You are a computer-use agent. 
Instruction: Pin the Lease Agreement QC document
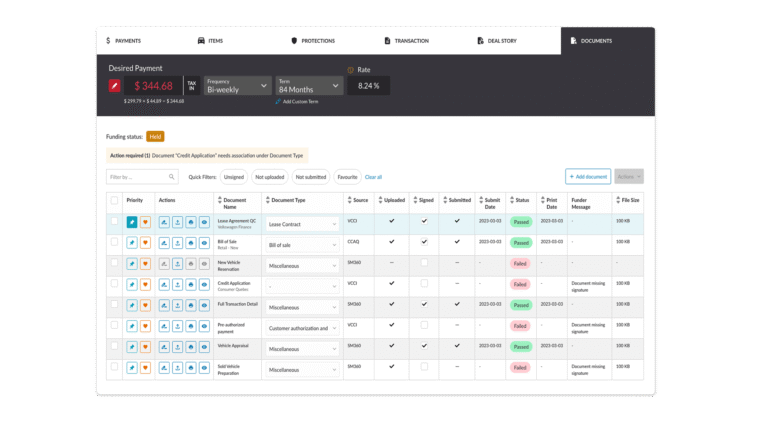132,221
